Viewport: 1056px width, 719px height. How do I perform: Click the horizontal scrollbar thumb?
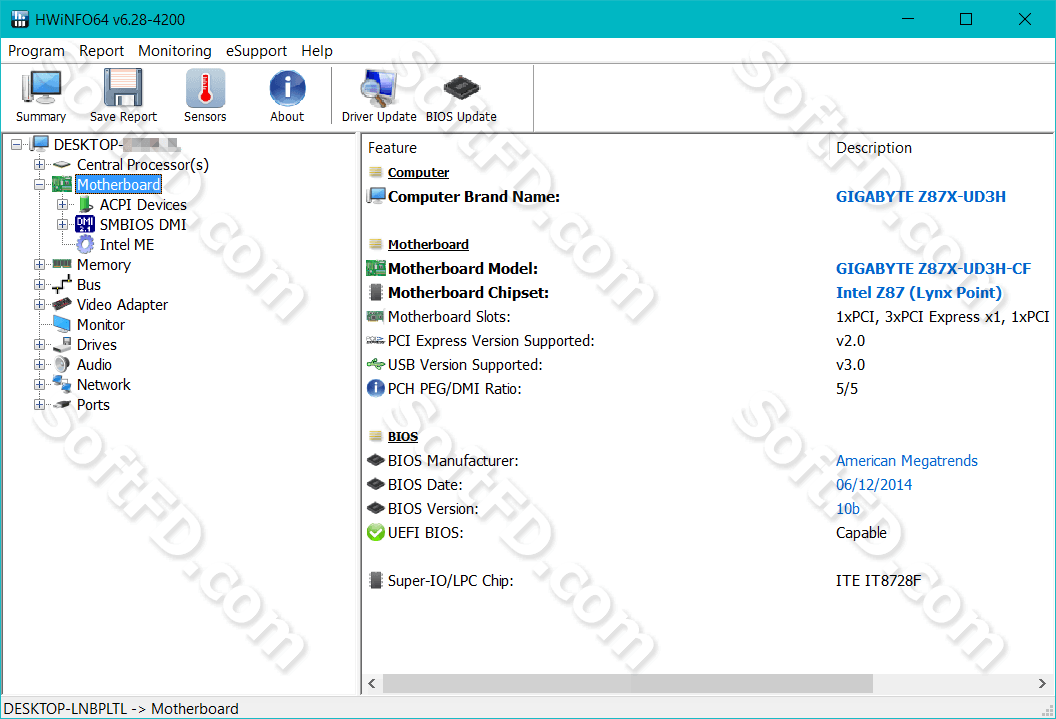click(628, 683)
